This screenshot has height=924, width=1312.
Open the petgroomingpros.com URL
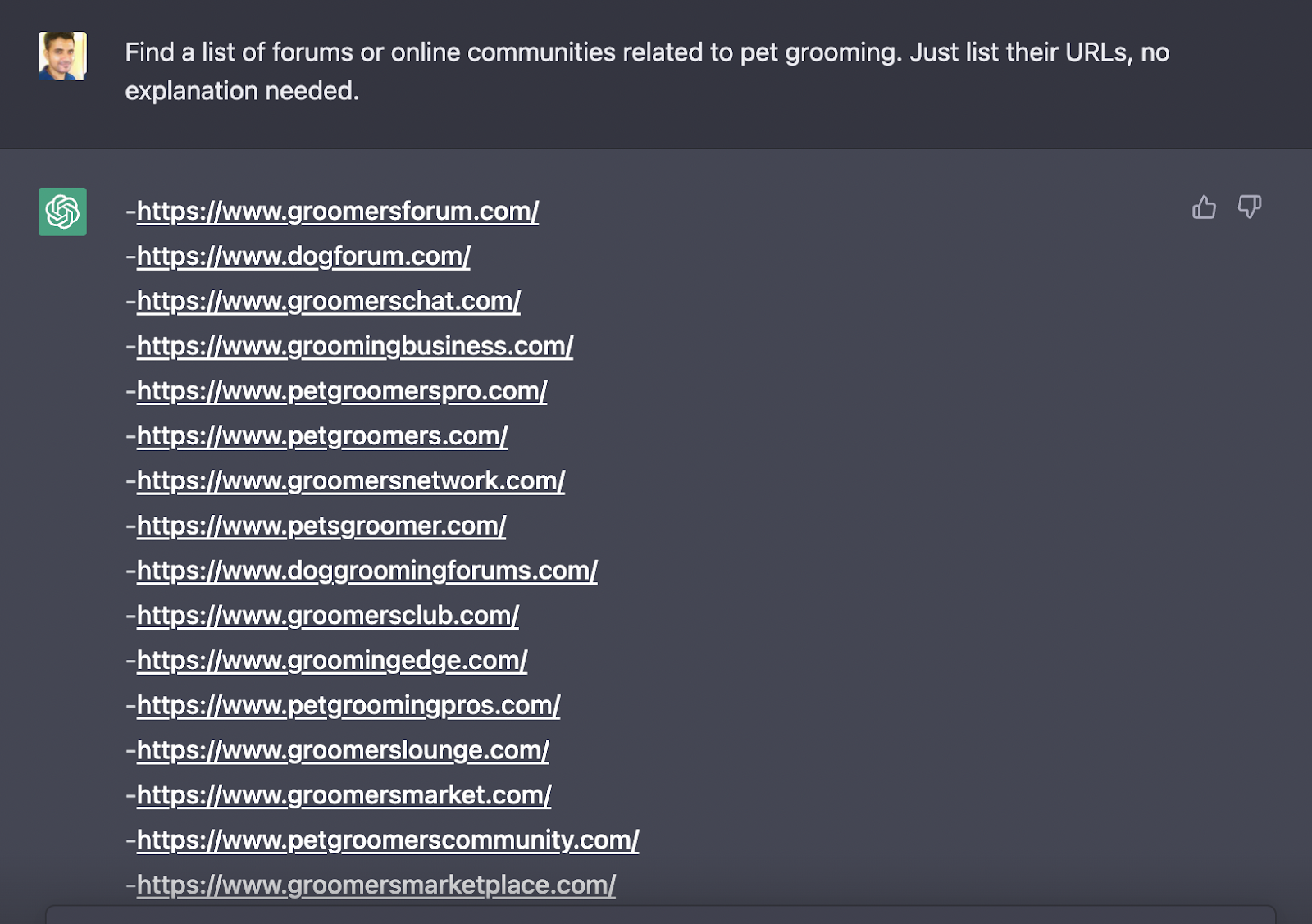348,706
